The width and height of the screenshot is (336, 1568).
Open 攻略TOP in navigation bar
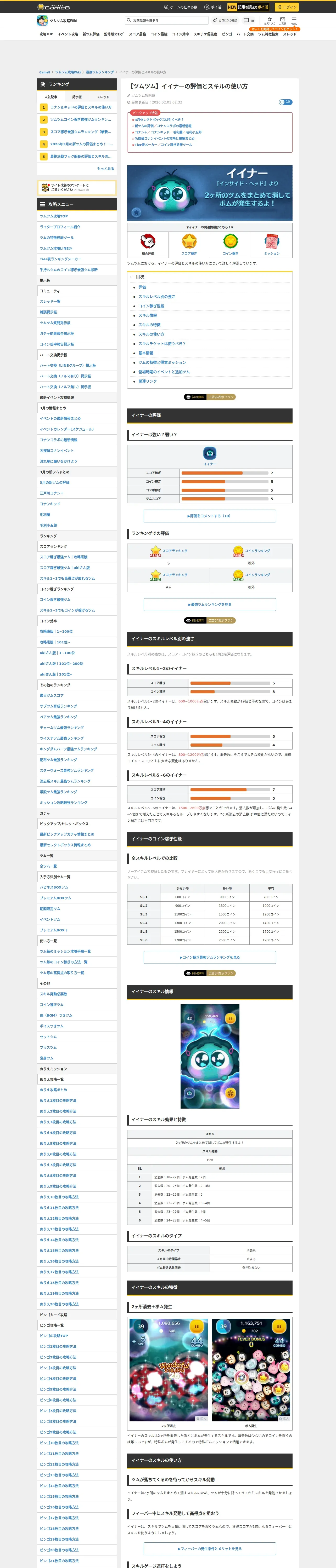[x=46, y=34]
